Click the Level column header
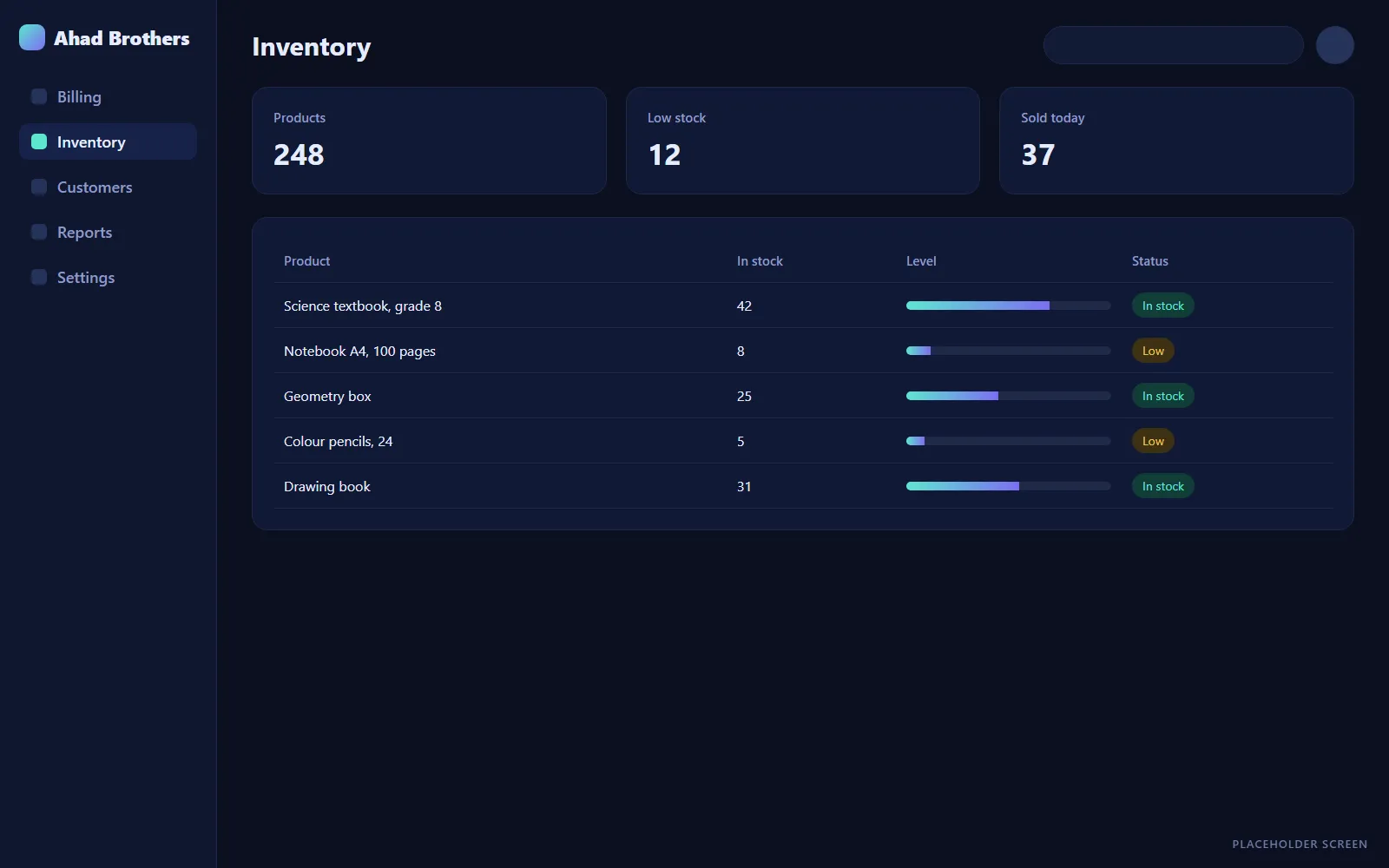 pos(921,261)
